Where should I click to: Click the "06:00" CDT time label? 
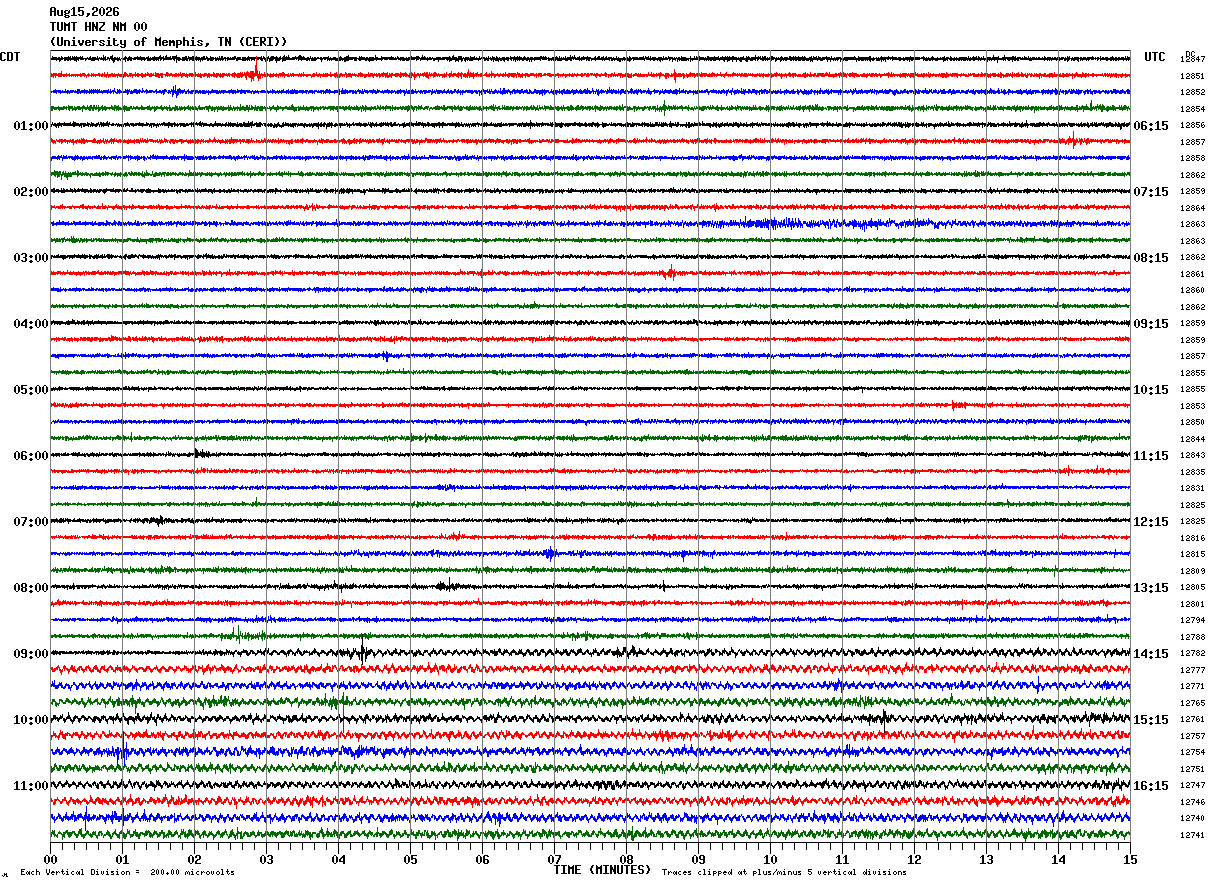[31, 456]
